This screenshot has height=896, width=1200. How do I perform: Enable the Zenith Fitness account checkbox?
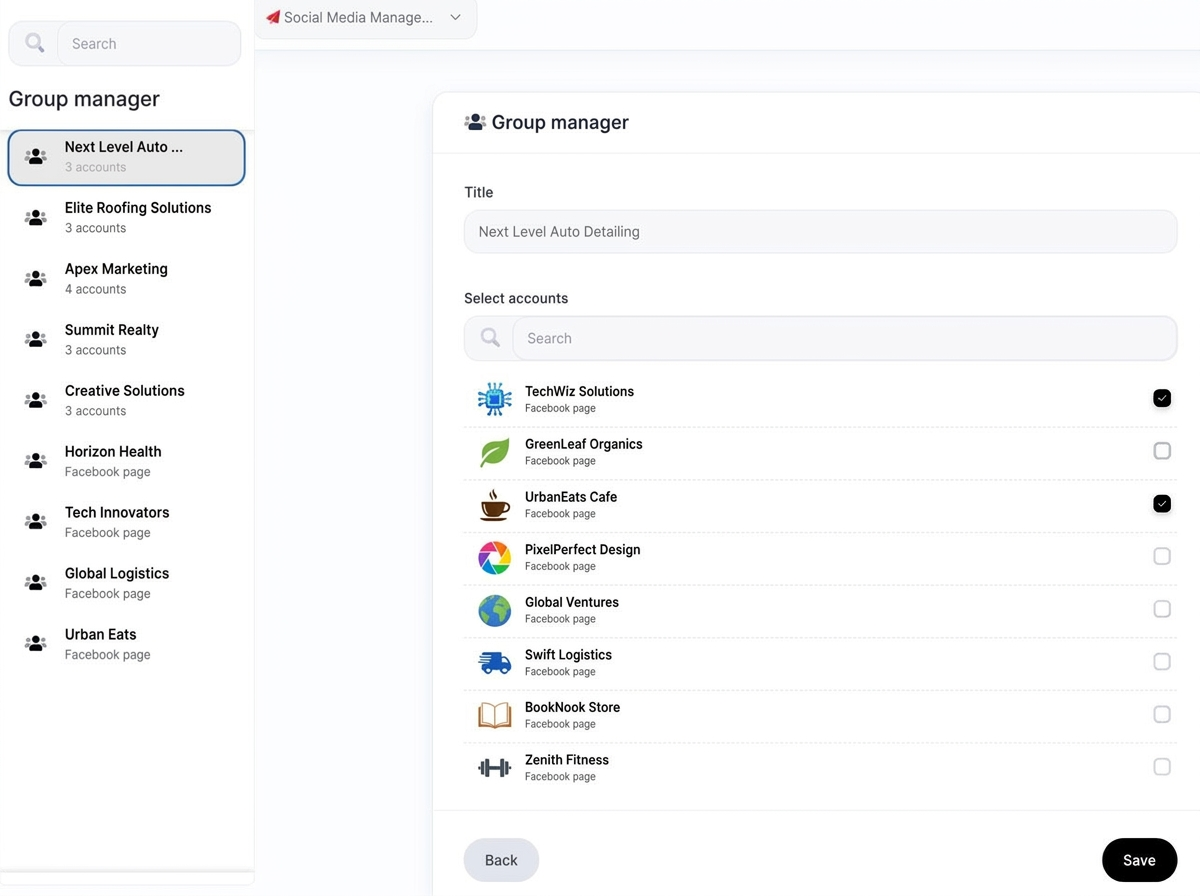pyautogui.click(x=1162, y=767)
